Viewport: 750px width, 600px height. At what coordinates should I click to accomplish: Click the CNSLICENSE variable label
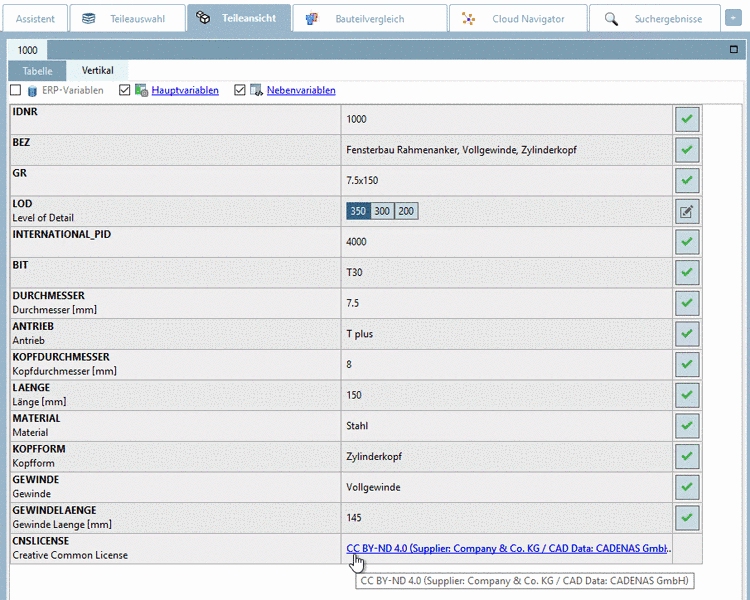pyautogui.click(x=41, y=541)
